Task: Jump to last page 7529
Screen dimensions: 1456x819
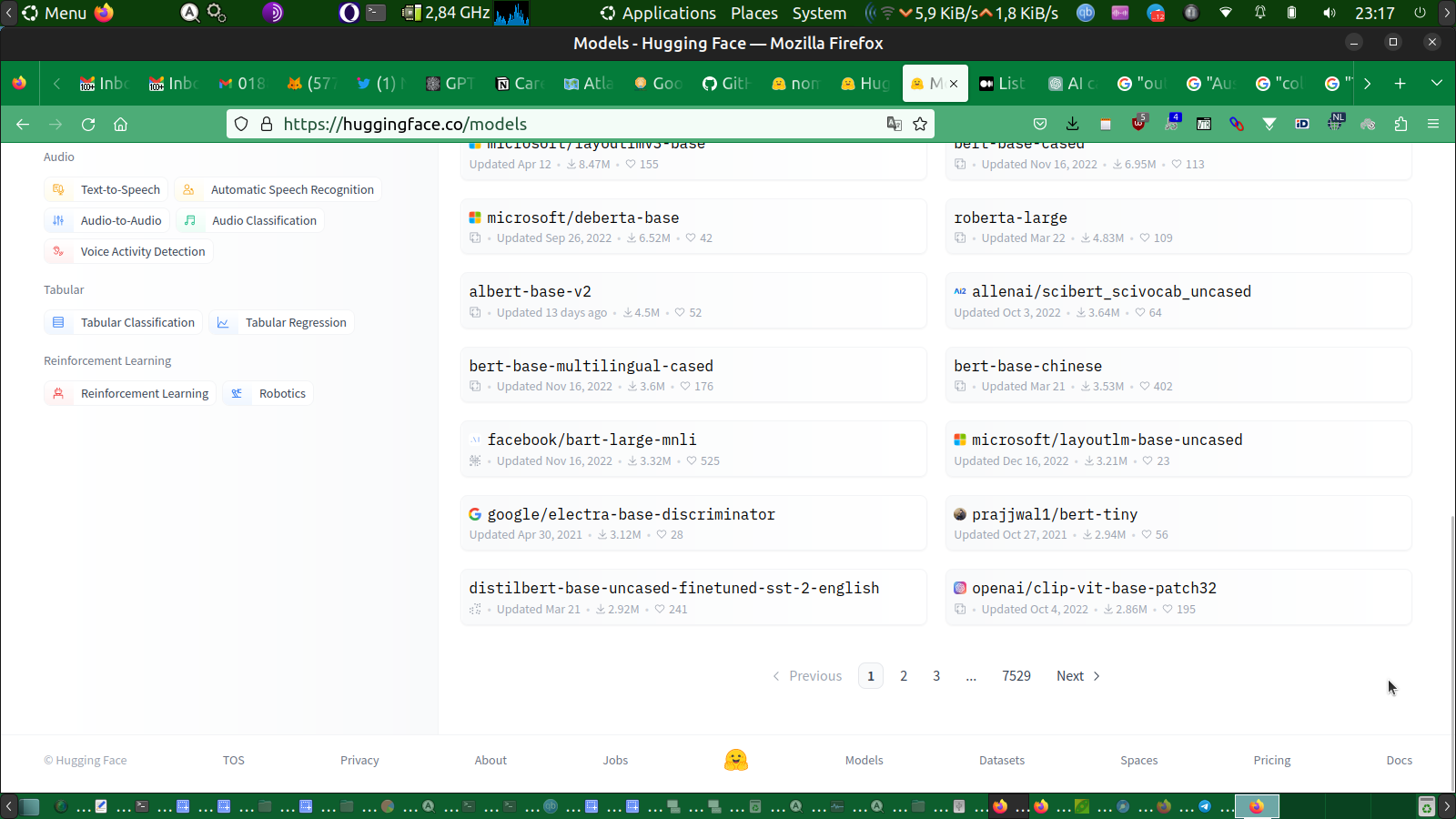Action: pos(1016,676)
